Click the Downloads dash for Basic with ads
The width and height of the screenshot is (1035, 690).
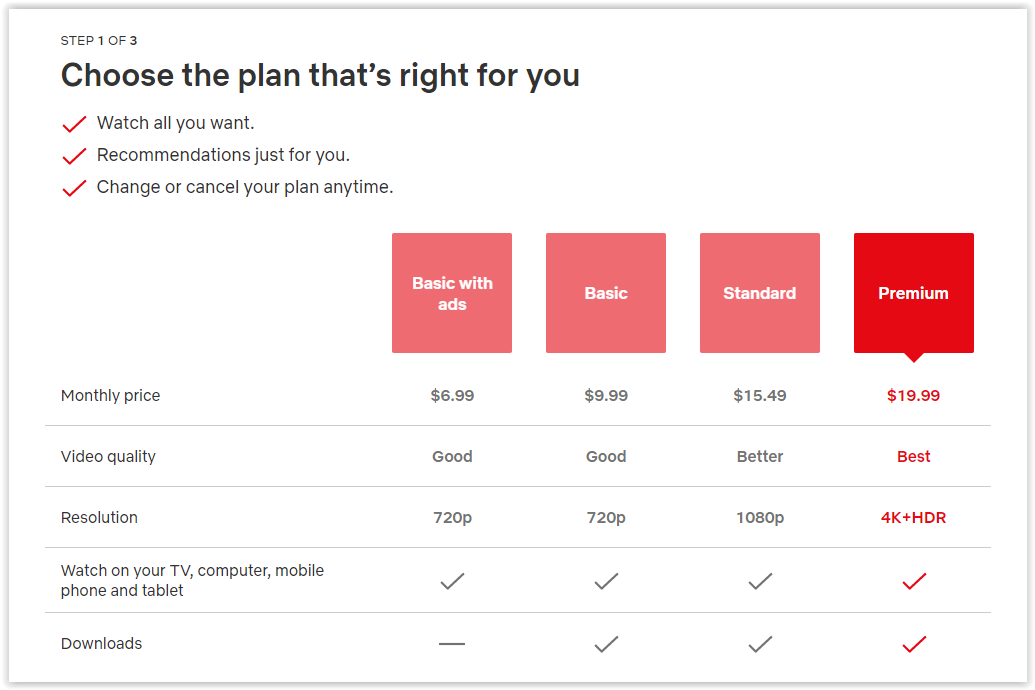click(x=452, y=644)
